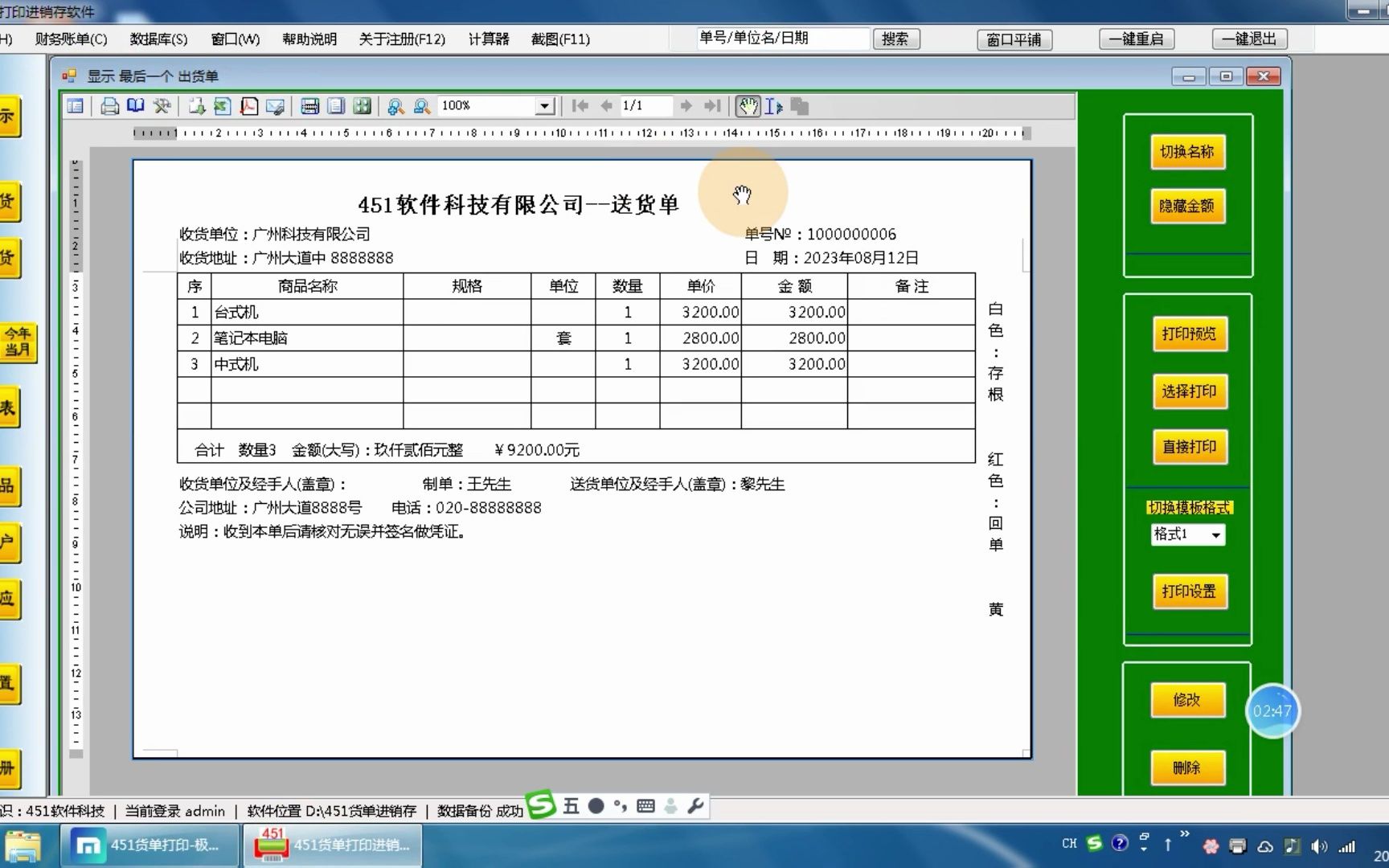The height and width of the screenshot is (868, 1389).
Task: Open the 帮助说明 menu
Action: pyautogui.click(x=309, y=39)
